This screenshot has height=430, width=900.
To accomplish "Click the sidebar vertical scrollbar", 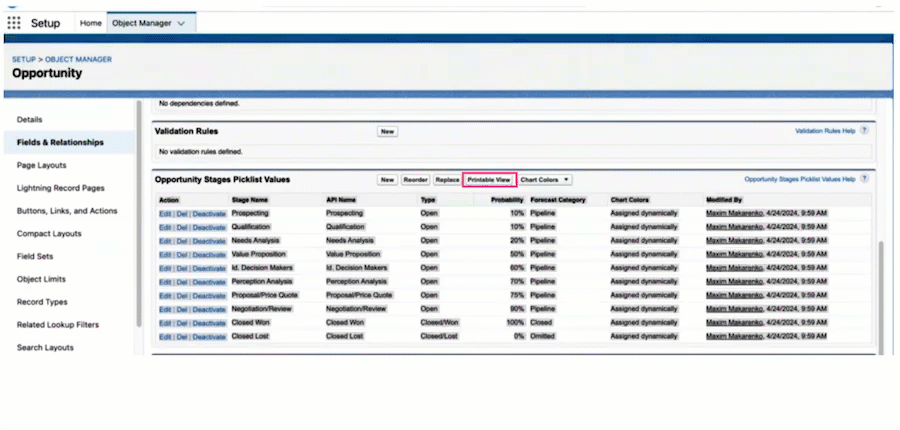I will pyautogui.click(x=138, y=212).
